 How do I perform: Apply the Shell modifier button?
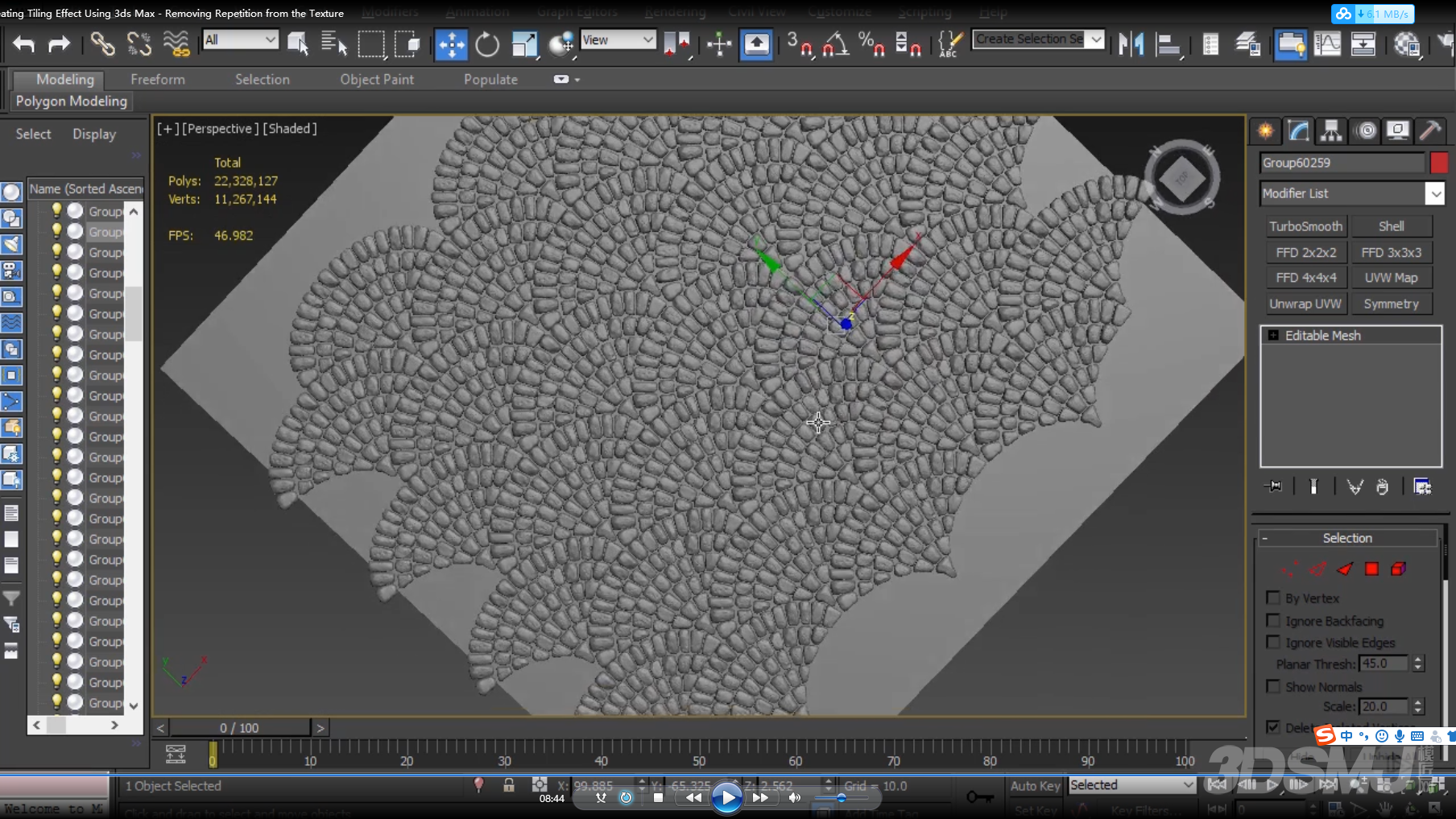tap(1392, 226)
